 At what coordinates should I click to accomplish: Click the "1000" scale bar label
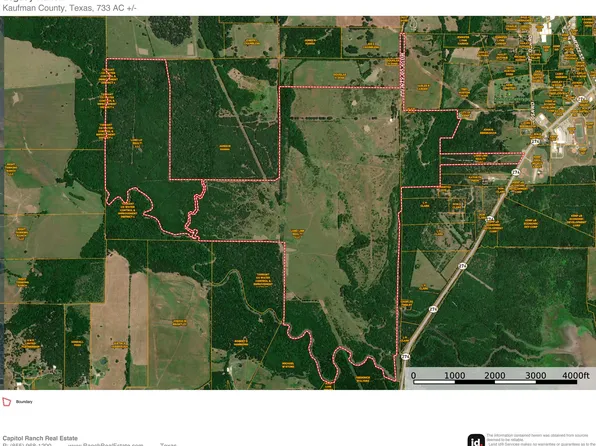455,375
